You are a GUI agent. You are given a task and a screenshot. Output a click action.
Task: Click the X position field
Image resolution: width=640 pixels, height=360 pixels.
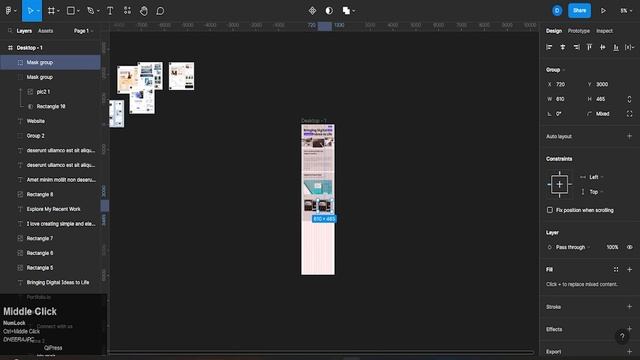coord(564,84)
